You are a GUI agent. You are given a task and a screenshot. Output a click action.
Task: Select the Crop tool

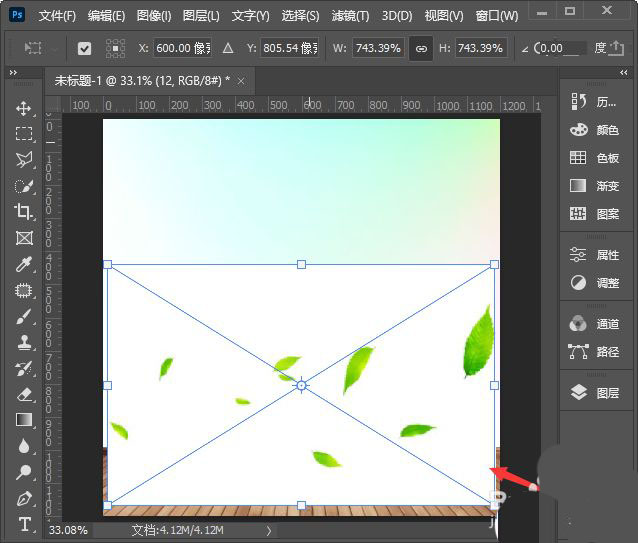[x=24, y=212]
